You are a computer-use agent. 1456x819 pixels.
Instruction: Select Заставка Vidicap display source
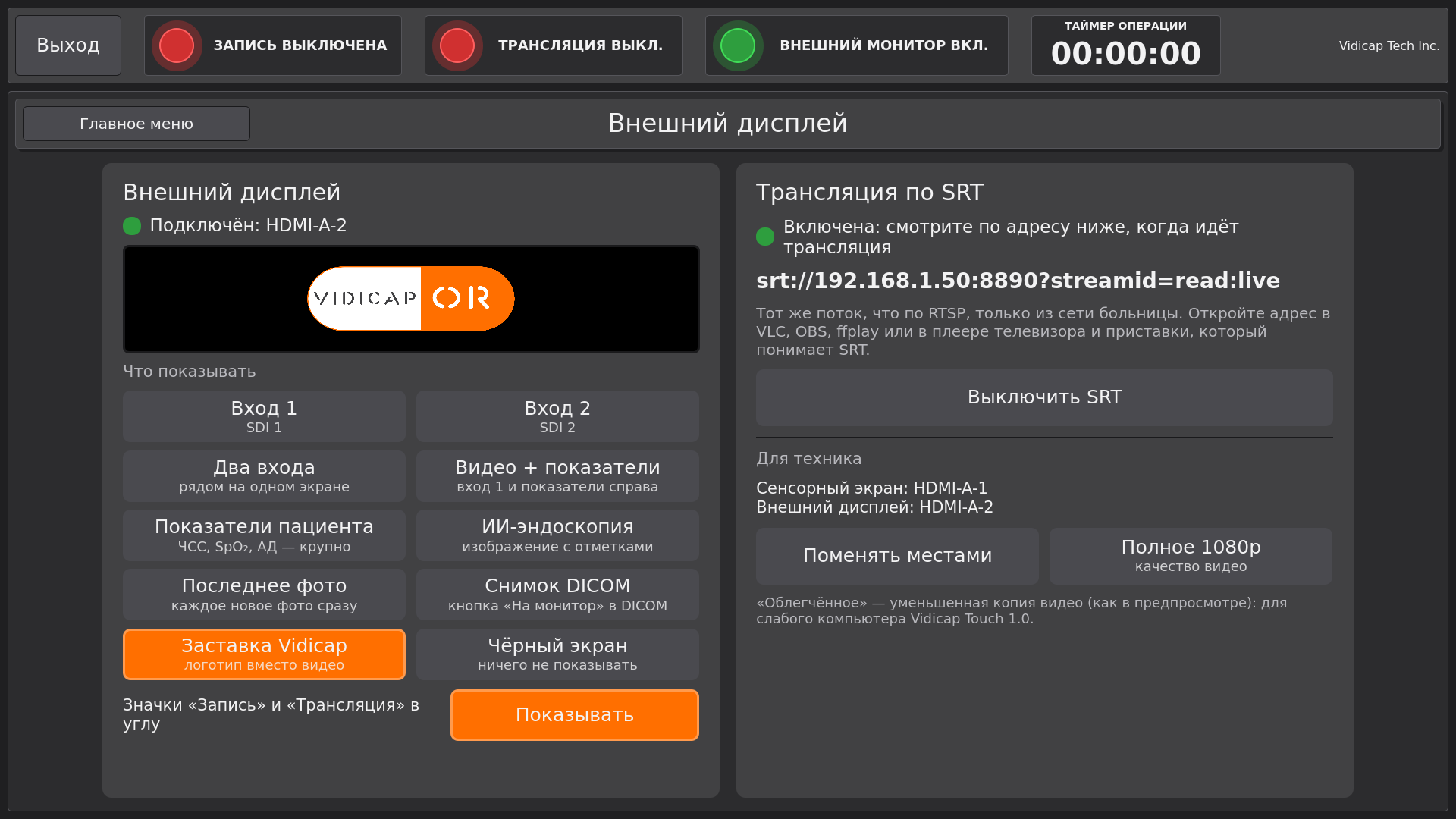point(264,654)
